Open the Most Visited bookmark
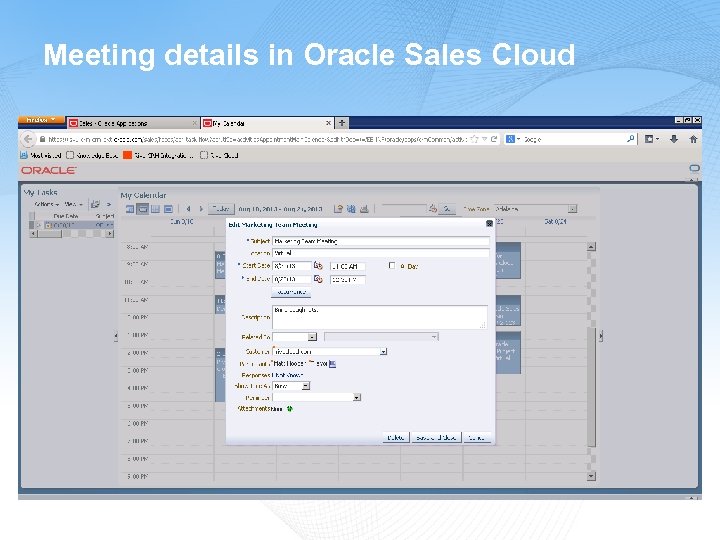Viewport: 720px width, 540px height. pos(40,155)
